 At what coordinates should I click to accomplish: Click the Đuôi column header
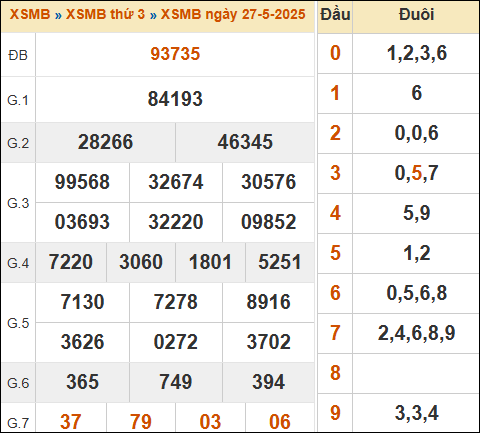coord(416,15)
